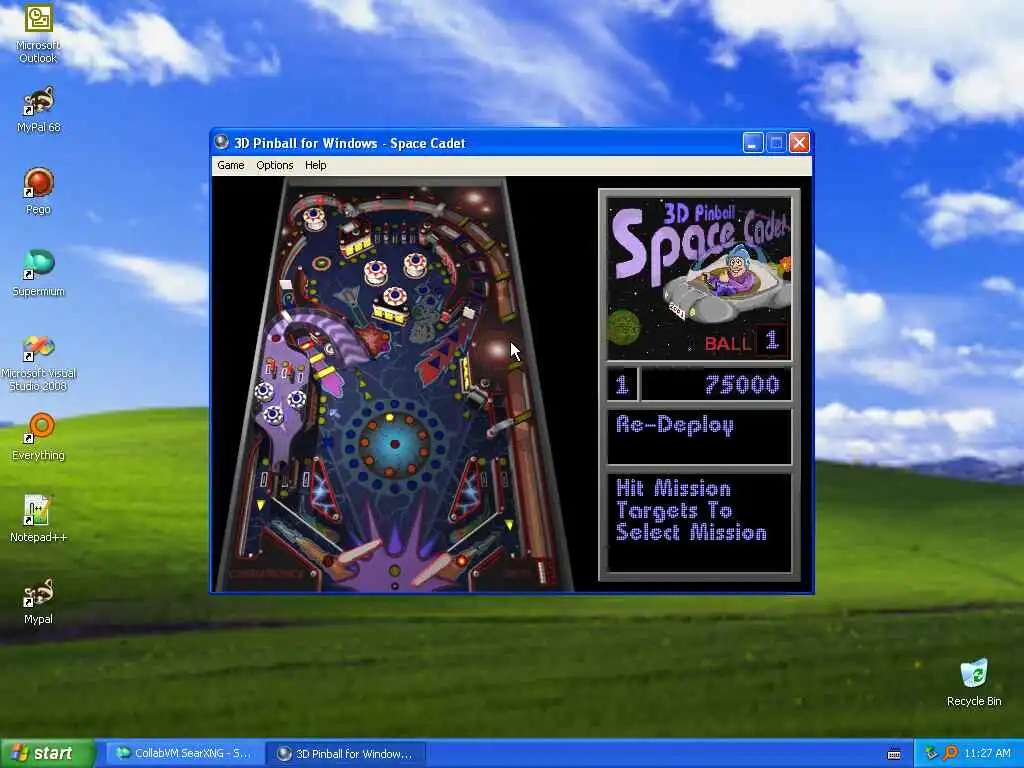Click the orange Everything search tray icon
Image resolution: width=1024 pixels, height=768 pixels.
(x=950, y=753)
